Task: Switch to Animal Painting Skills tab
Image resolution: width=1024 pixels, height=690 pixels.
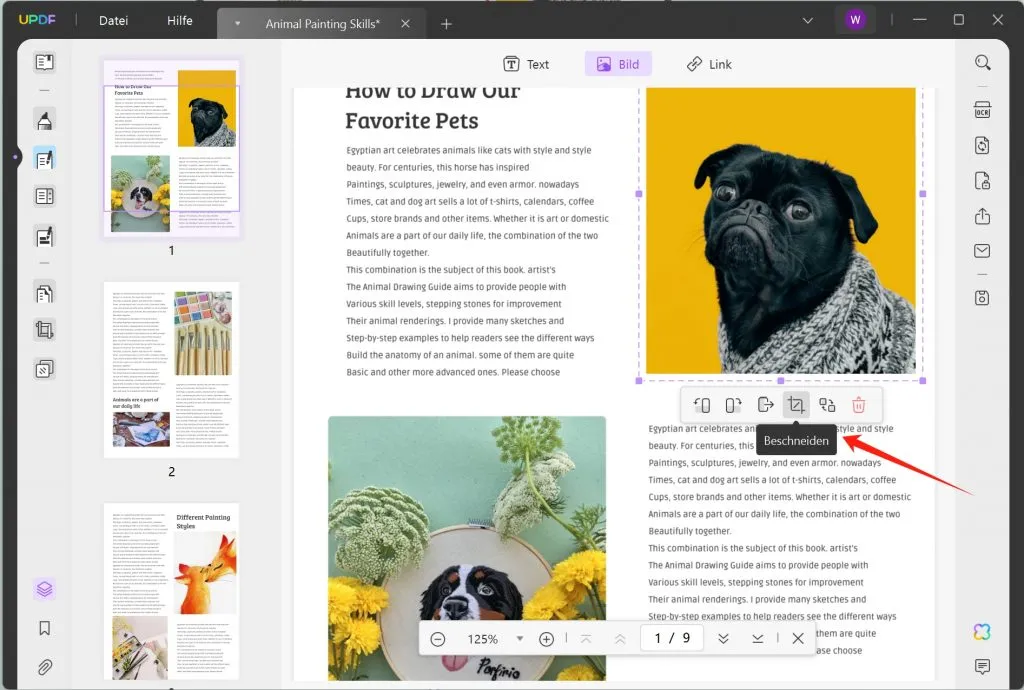Action: coord(322,24)
